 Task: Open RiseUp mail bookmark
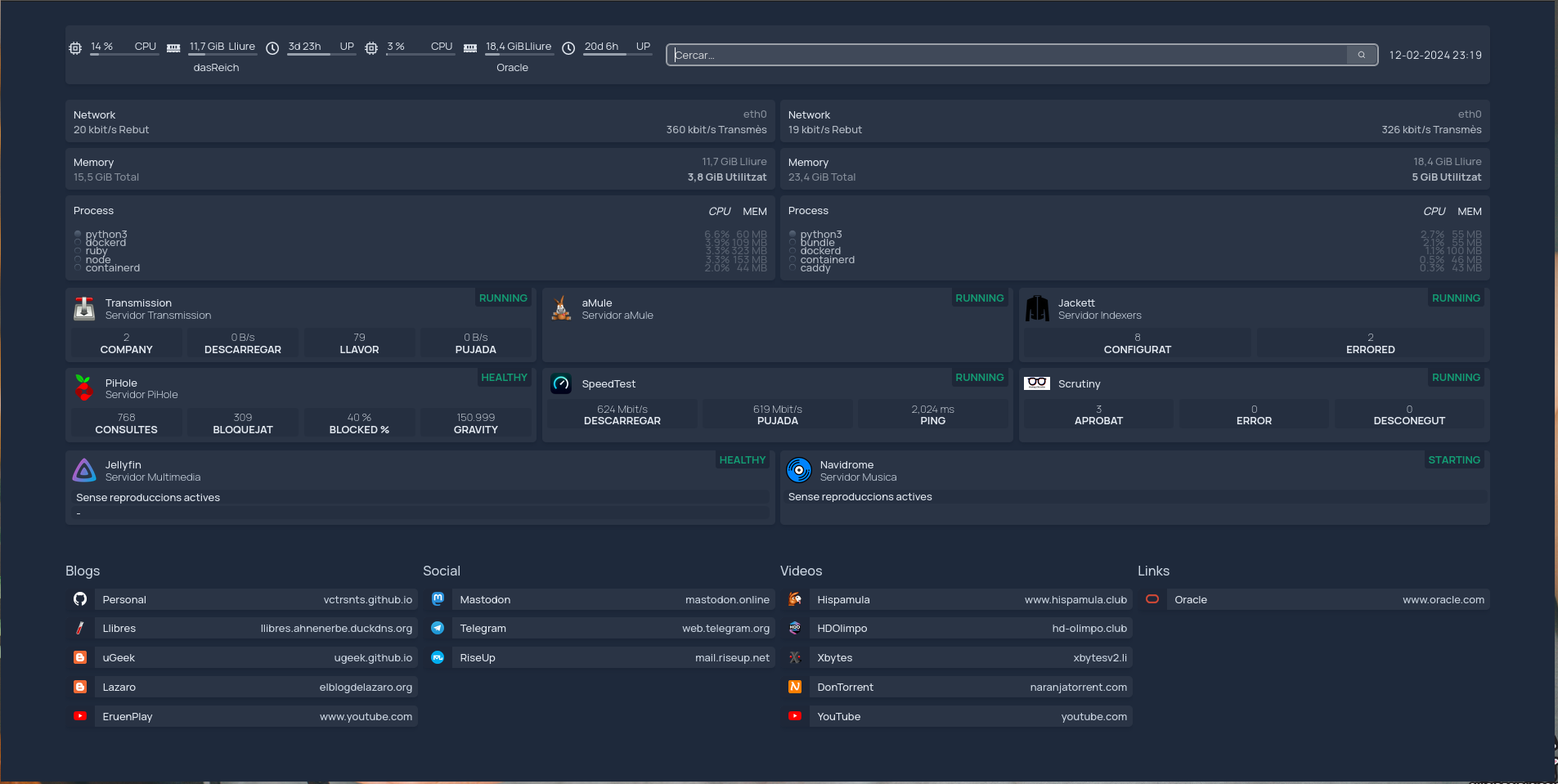pyautogui.click(x=613, y=658)
